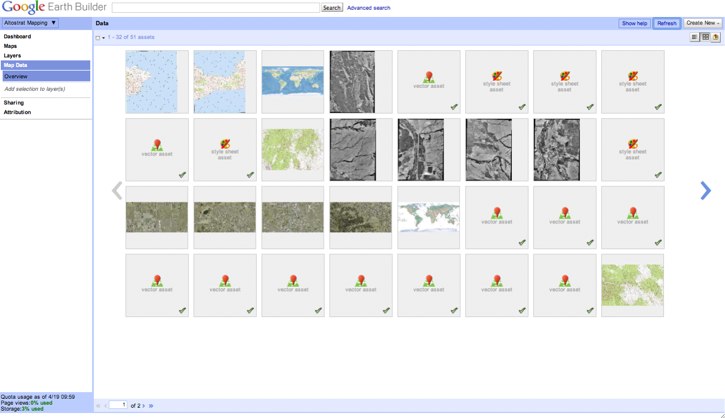Click the upload icon beside view buttons
This screenshot has width=725, height=418.
[716, 37]
